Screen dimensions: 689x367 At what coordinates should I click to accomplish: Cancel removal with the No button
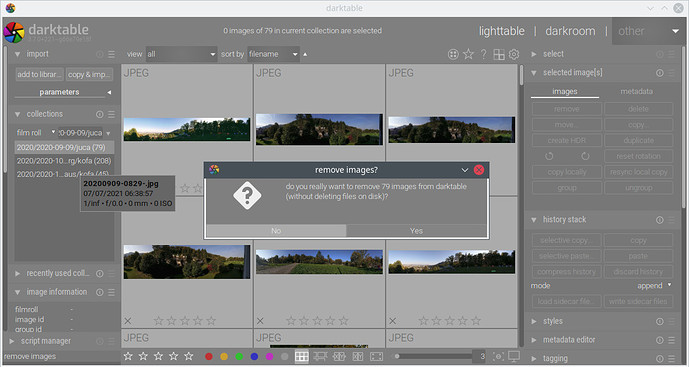pyautogui.click(x=276, y=231)
